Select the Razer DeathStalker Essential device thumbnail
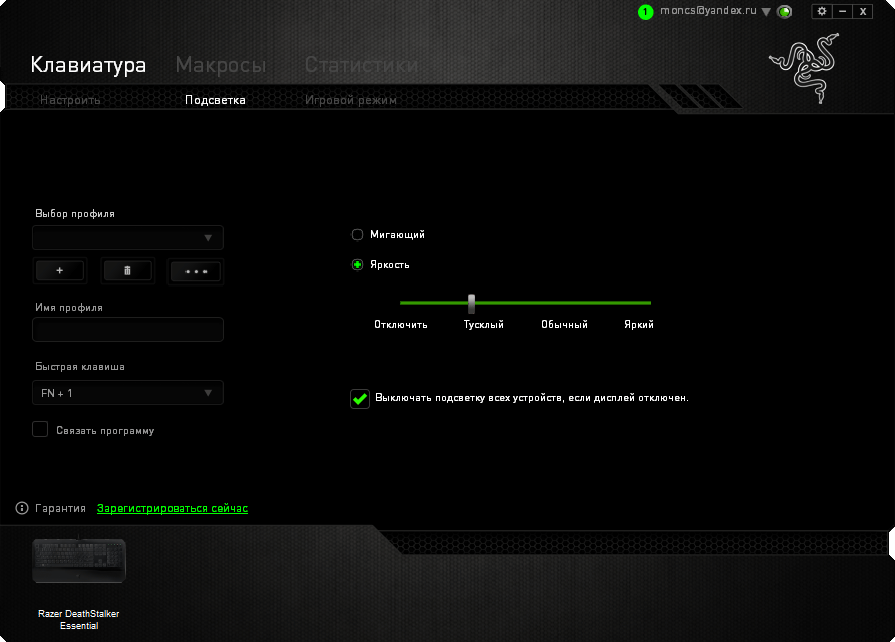The image size is (895, 642). pyautogui.click(x=78, y=560)
